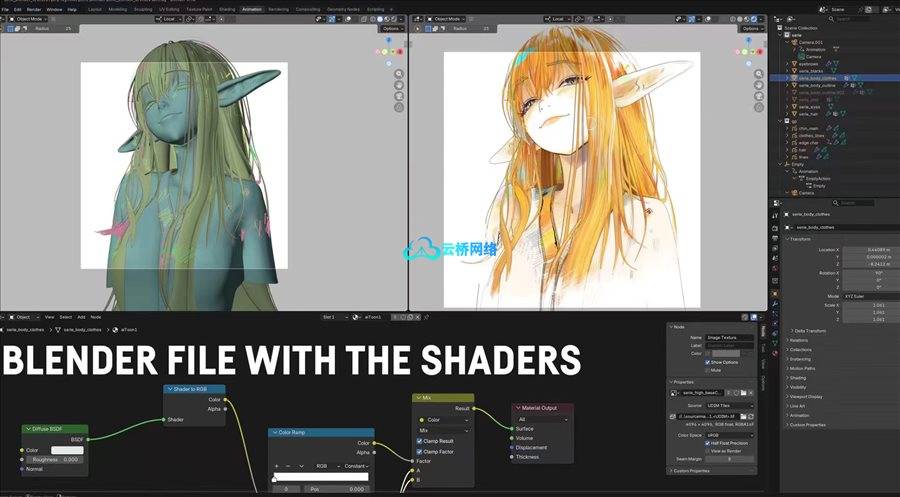Viewport: 900px width, 497px height.
Task: Collapse the Camera.001 item in outliner
Action: click(788, 42)
